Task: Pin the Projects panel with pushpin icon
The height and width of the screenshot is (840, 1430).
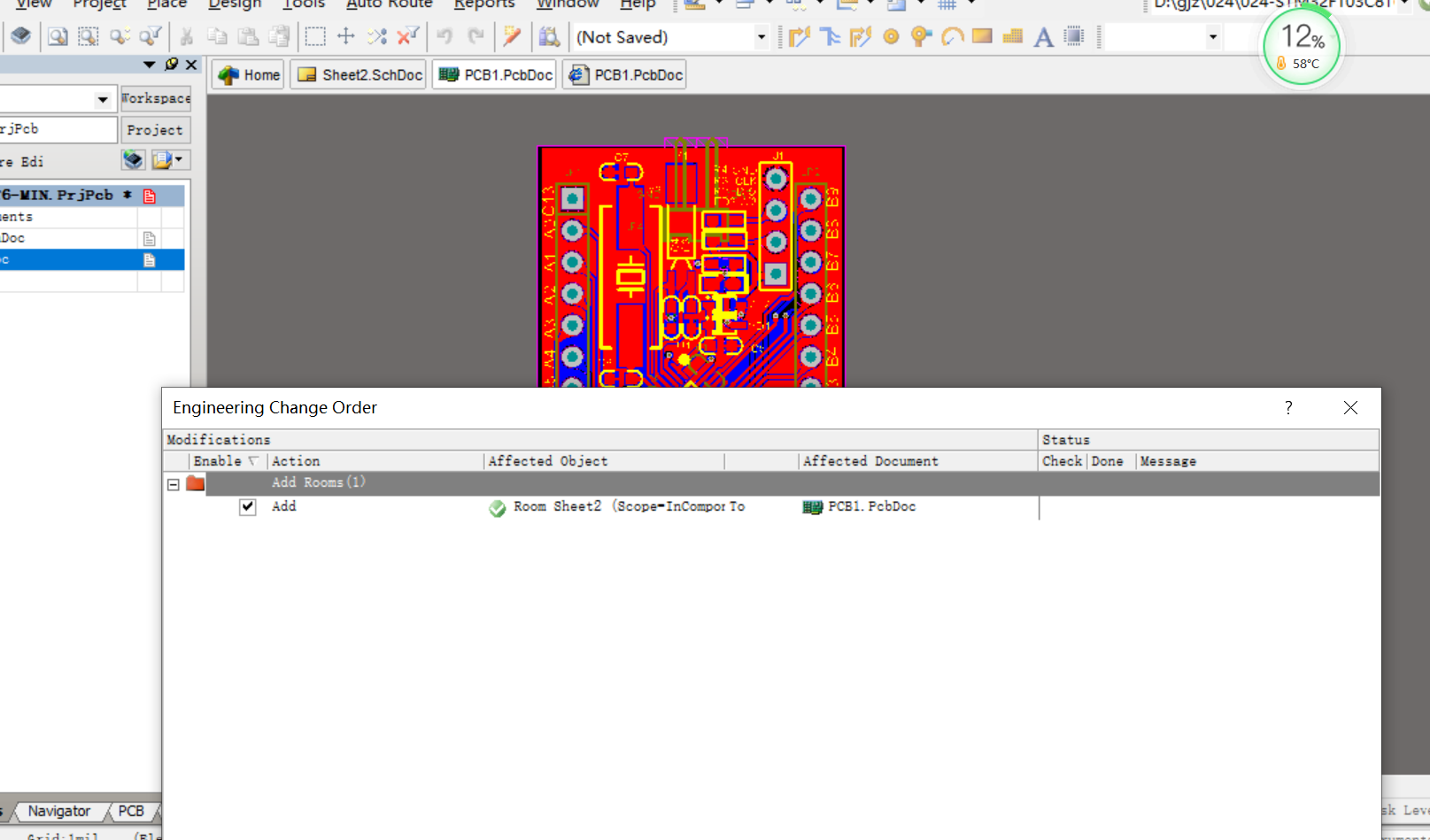Action: tap(171, 65)
